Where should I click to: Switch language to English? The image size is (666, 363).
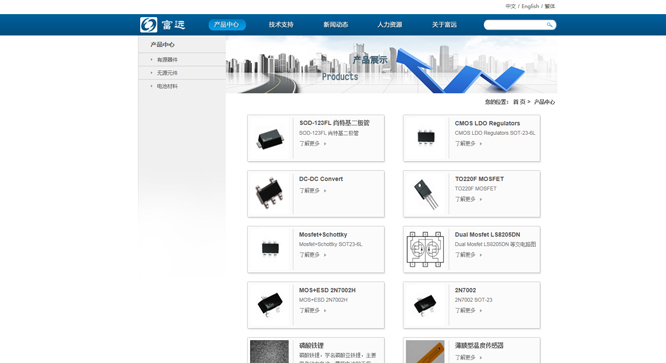[x=530, y=6]
